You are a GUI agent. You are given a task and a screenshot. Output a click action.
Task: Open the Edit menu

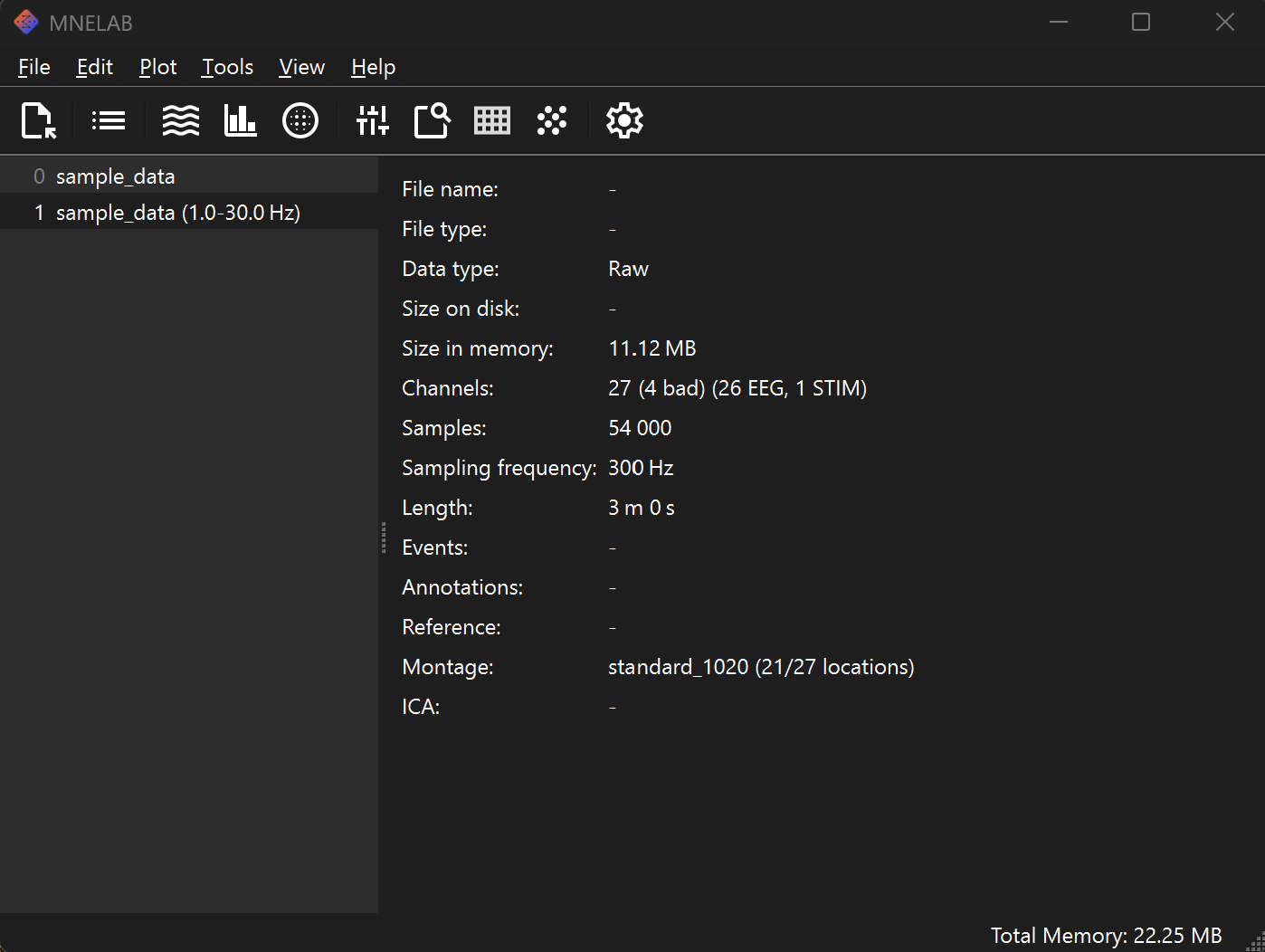pyautogui.click(x=94, y=67)
